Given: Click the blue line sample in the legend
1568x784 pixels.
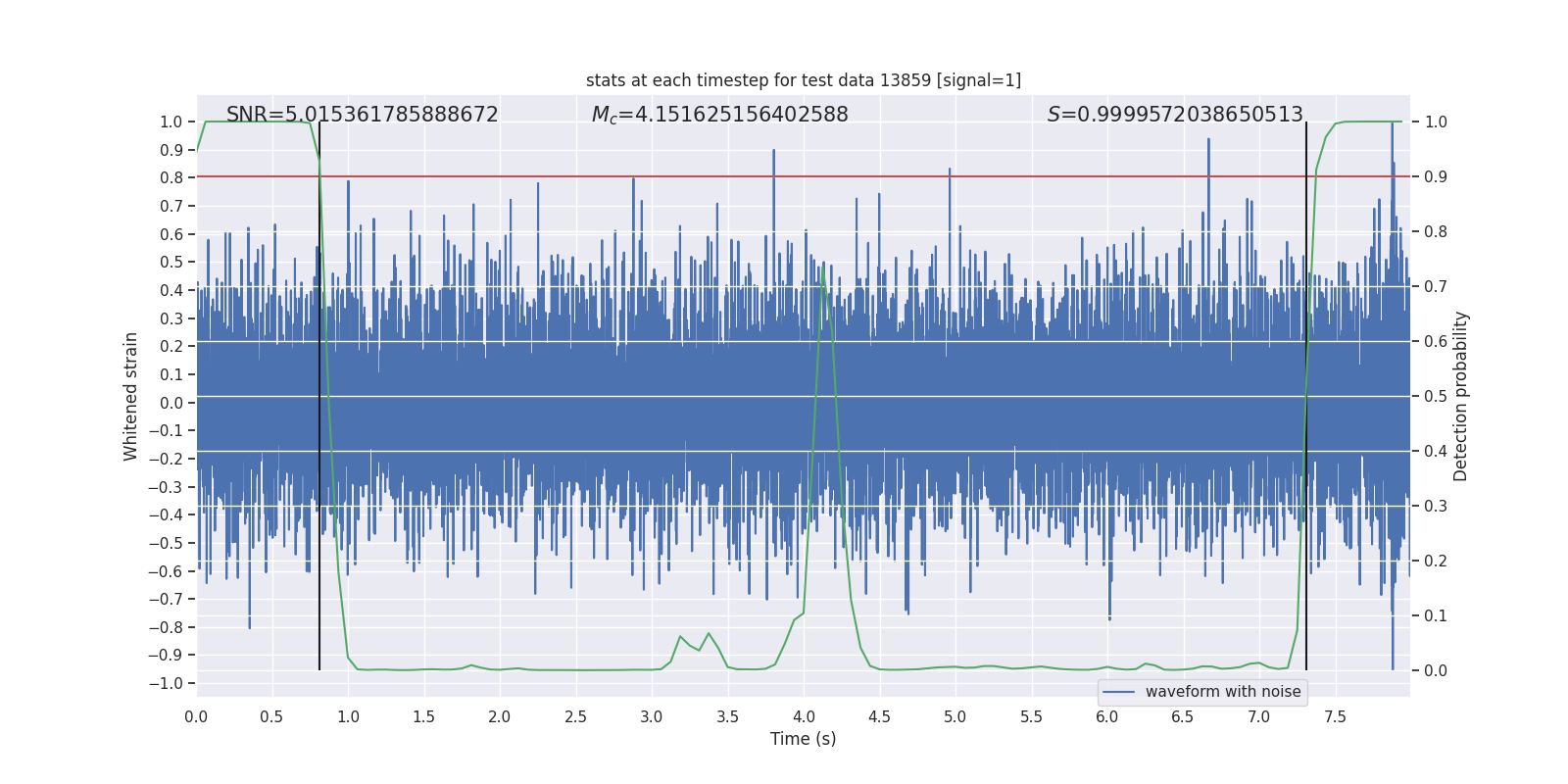Looking at the screenshot, I should (1119, 692).
